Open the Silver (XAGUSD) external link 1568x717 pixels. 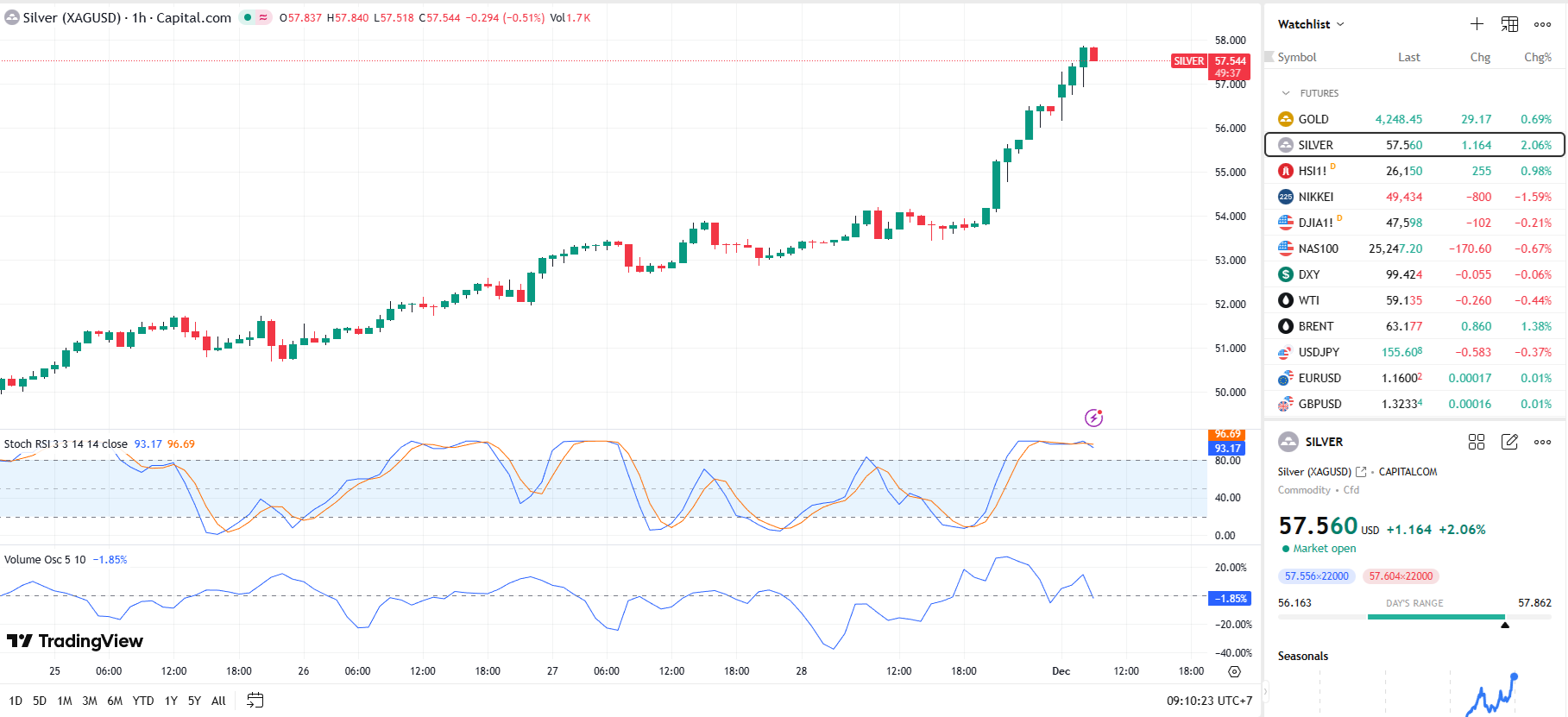click(1361, 472)
